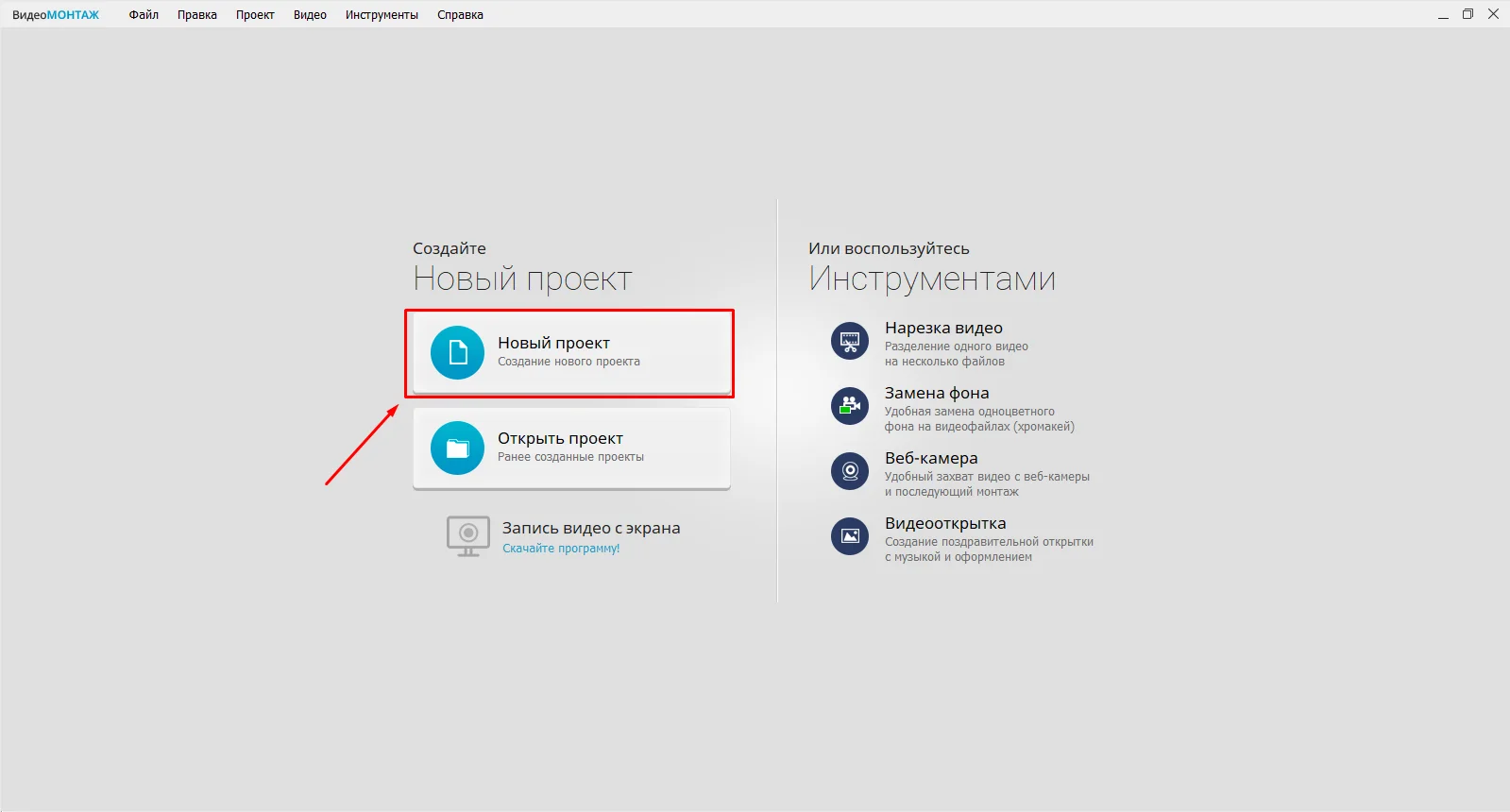Follow the Скачайте программу! link
The height and width of the screenshot is (812, 1510).
(561, 549)
